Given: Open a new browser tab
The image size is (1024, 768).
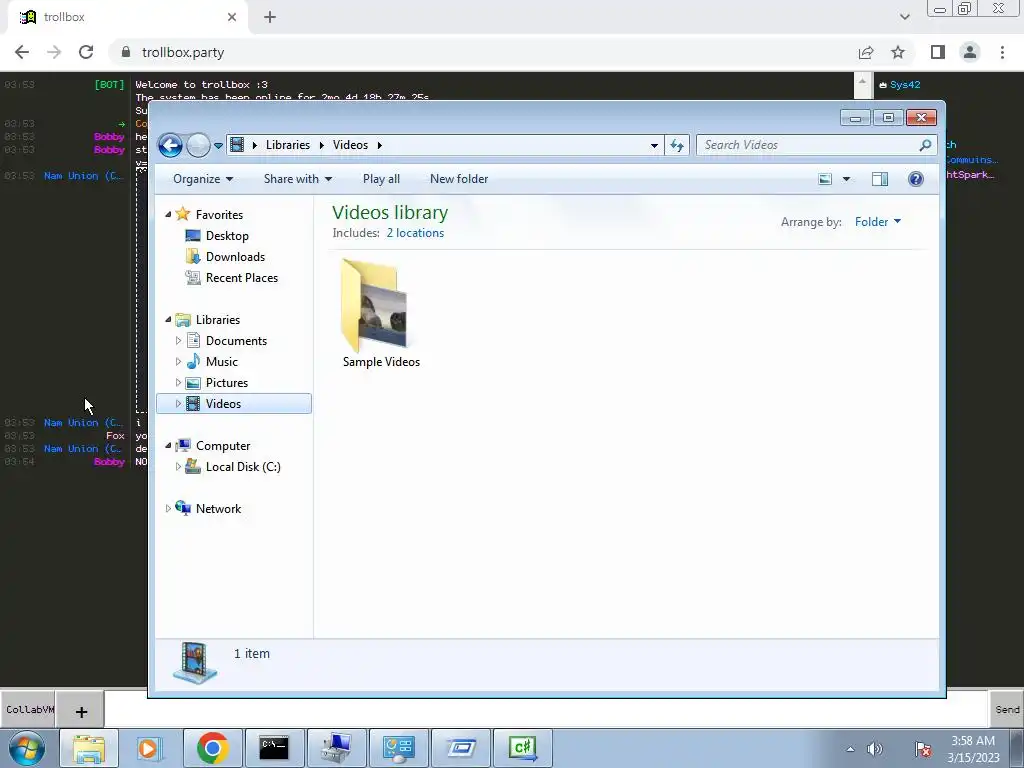Looking at the screenshot, I should click(270, 17).
